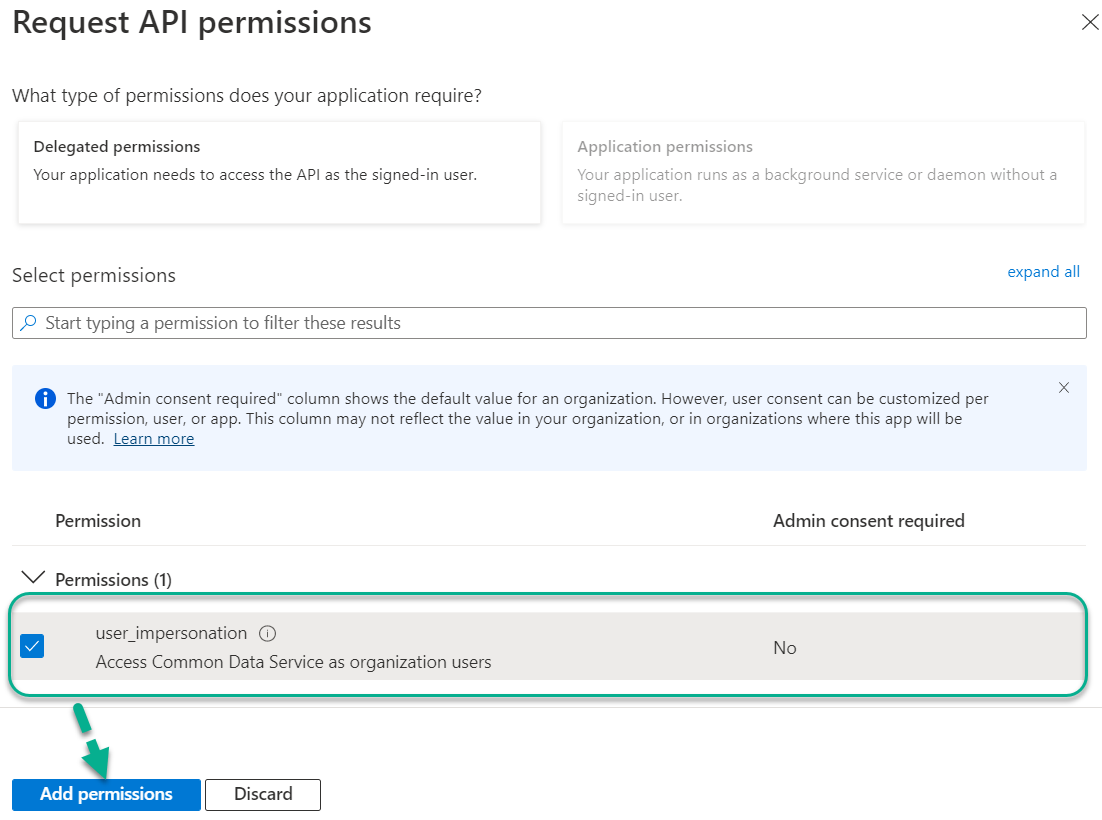
Task: Click the user_impersonation permission name
Action: coord(171,632)
